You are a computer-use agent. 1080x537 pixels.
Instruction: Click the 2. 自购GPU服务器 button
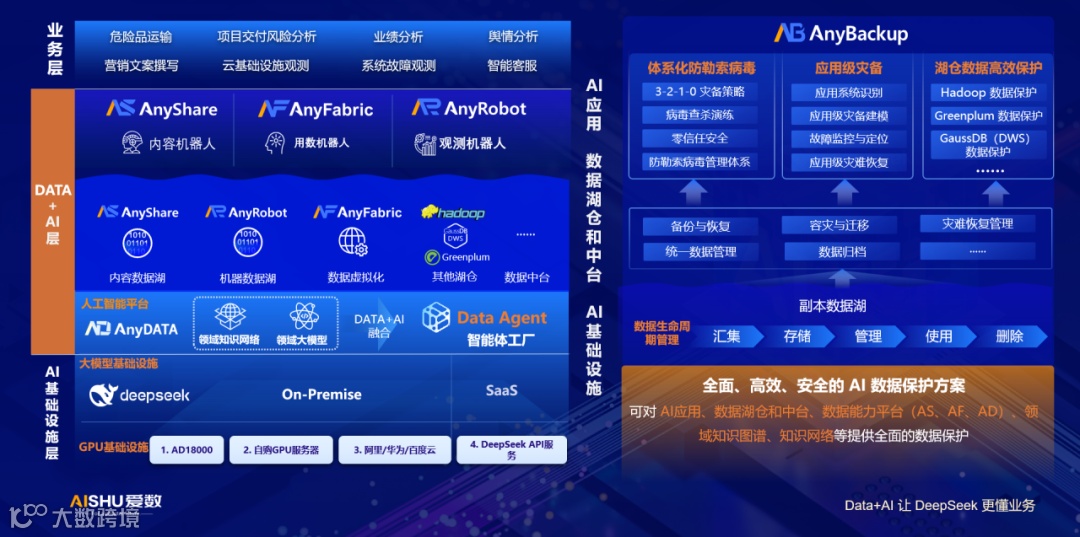tap(281, 450)
